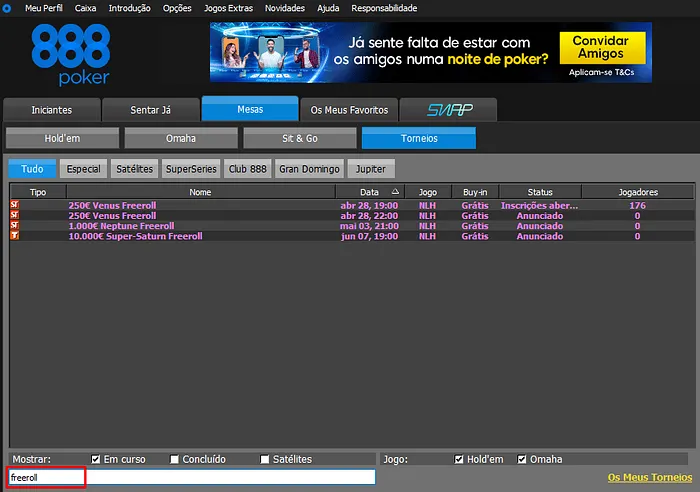Enable the Satélites filter checkbox

coord(265,459)
